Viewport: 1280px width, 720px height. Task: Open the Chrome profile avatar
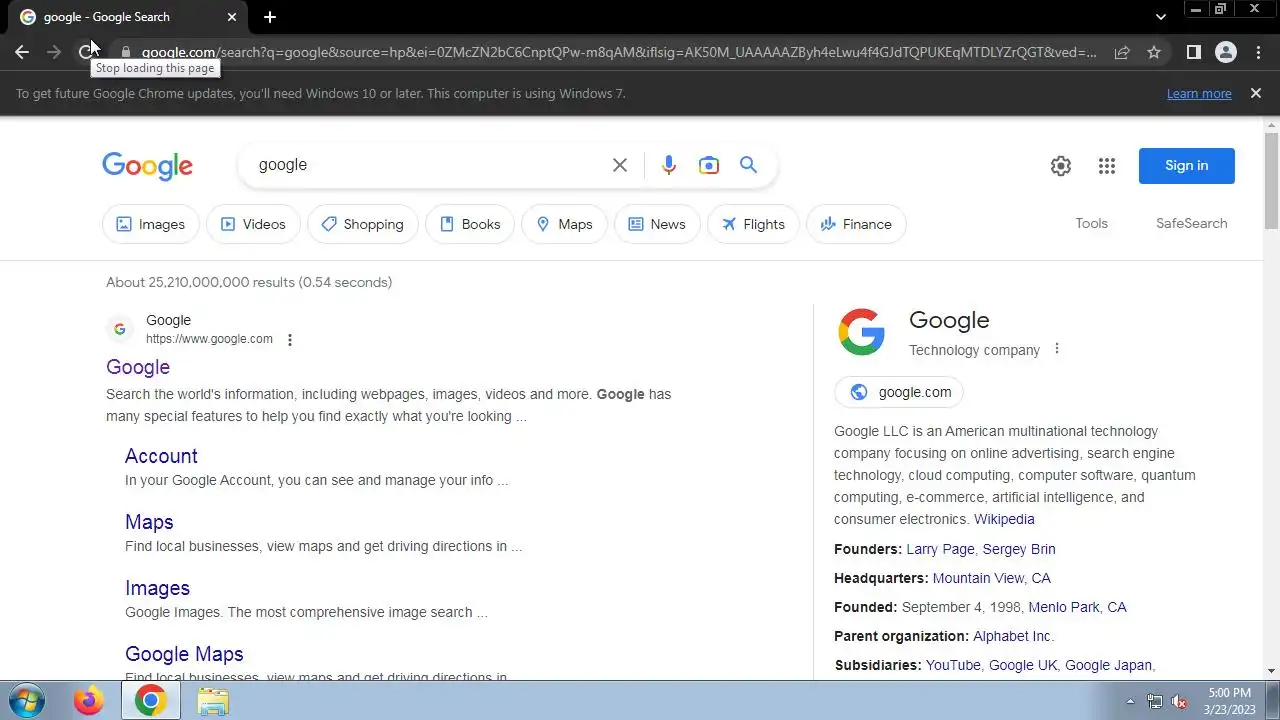[x=1226, y=52]
